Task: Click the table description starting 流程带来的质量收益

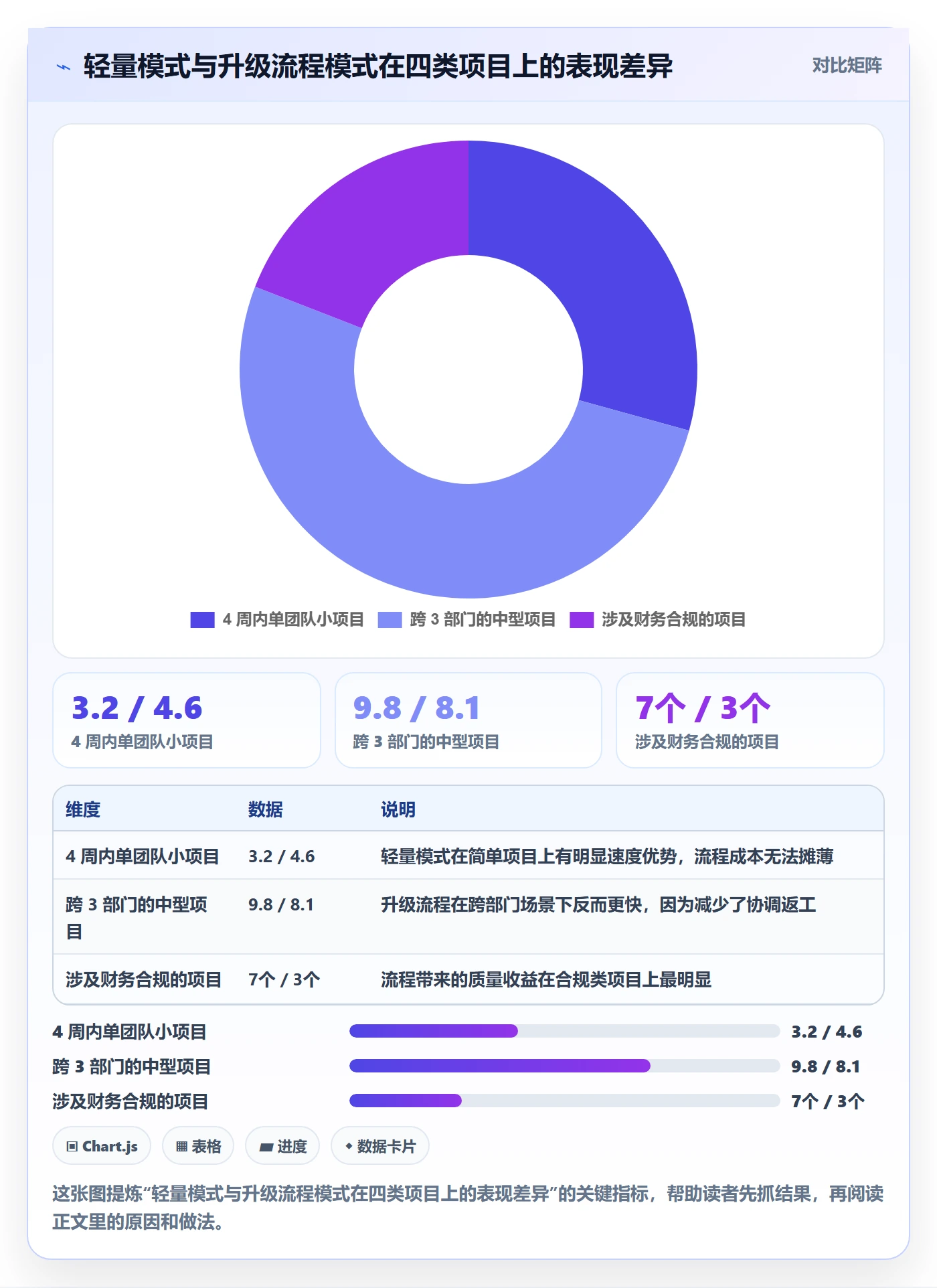Action: [546, 979]
